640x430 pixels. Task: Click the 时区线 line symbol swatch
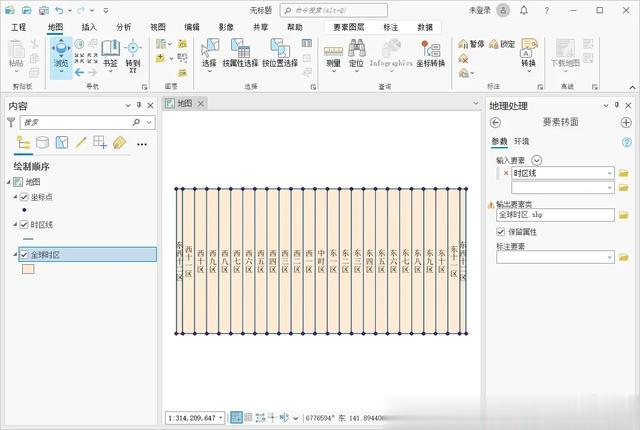pos(28,239)
